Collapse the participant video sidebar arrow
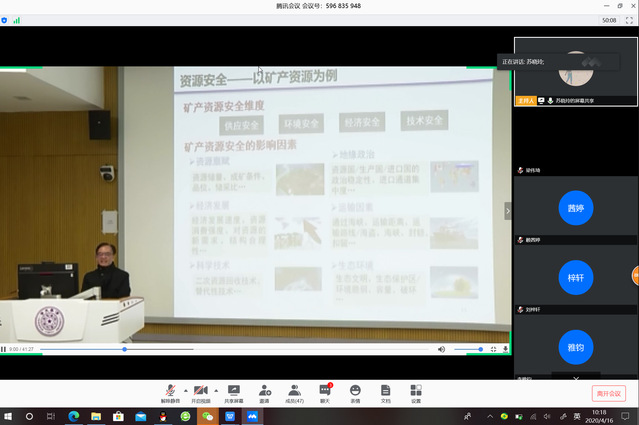 pyautogui.click(x=507, y=210)
